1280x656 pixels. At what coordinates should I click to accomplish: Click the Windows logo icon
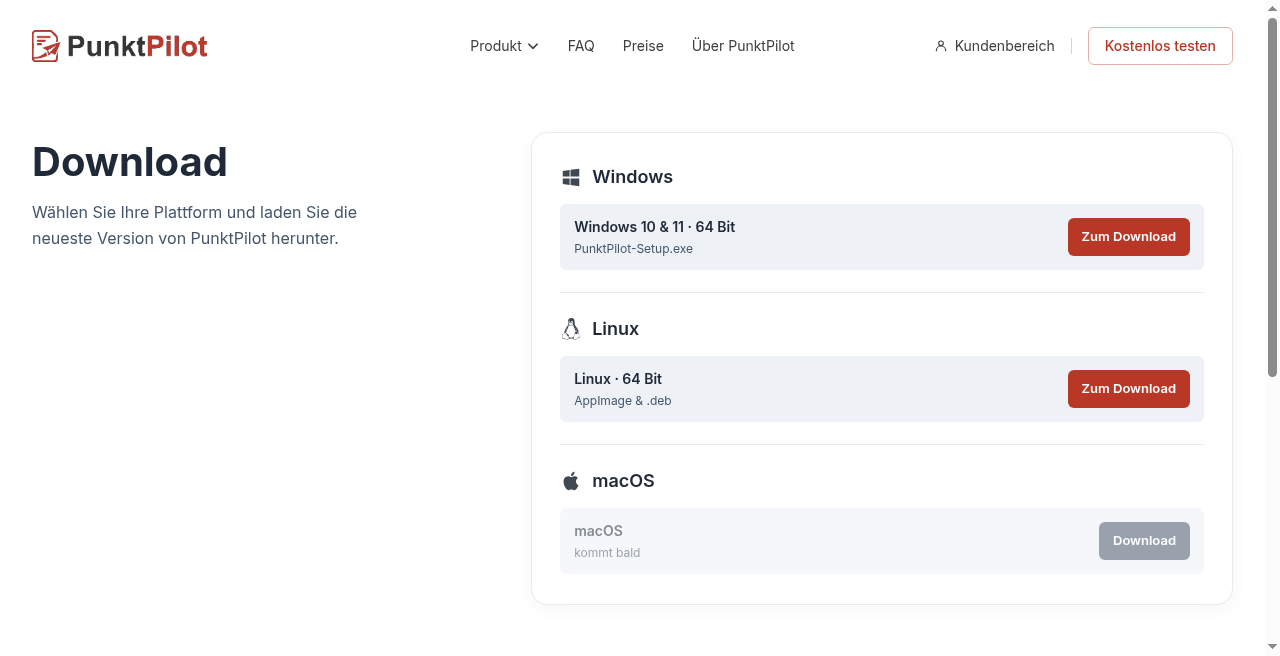(571, 177)
